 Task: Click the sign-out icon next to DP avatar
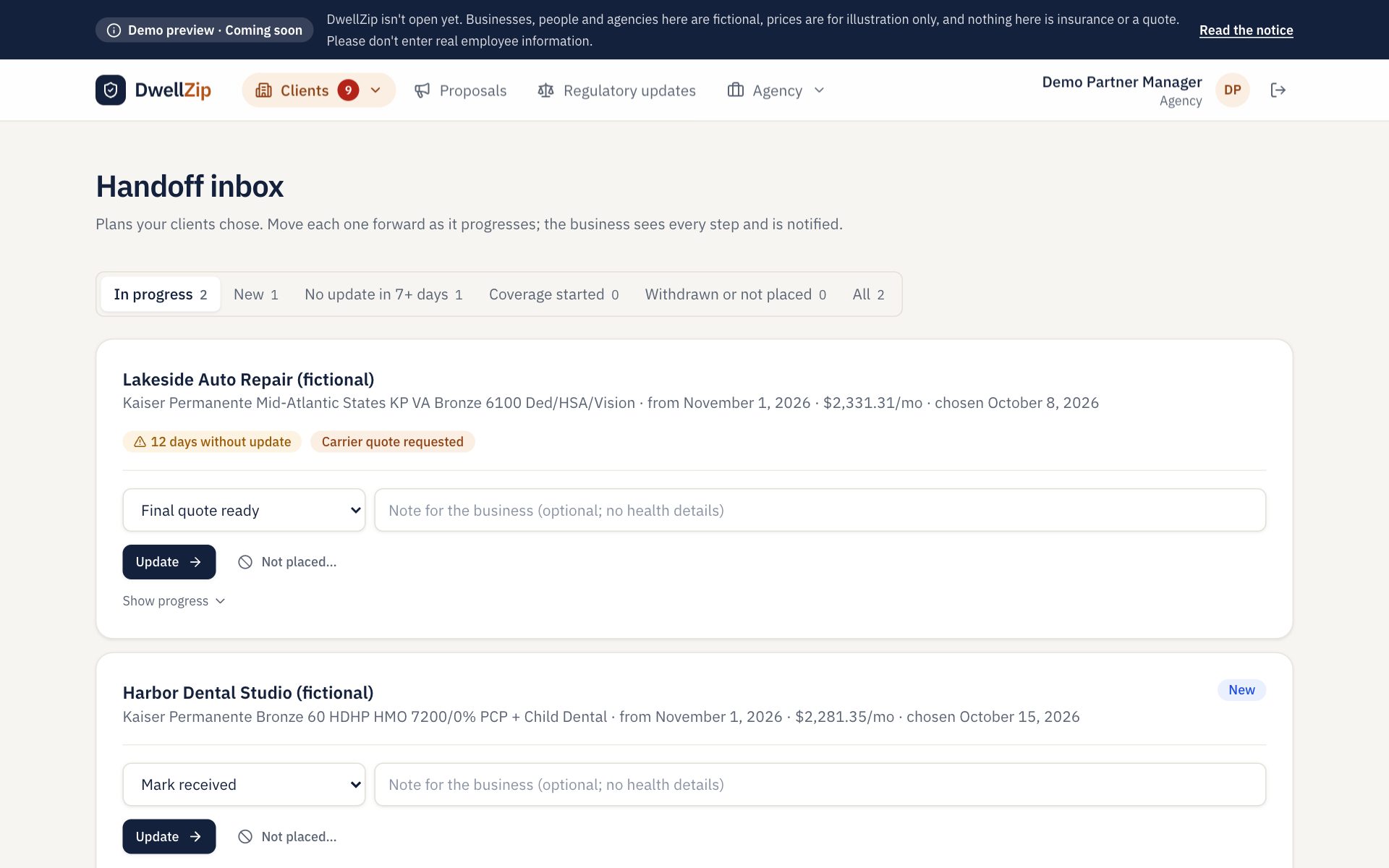tap(1278, 90)
